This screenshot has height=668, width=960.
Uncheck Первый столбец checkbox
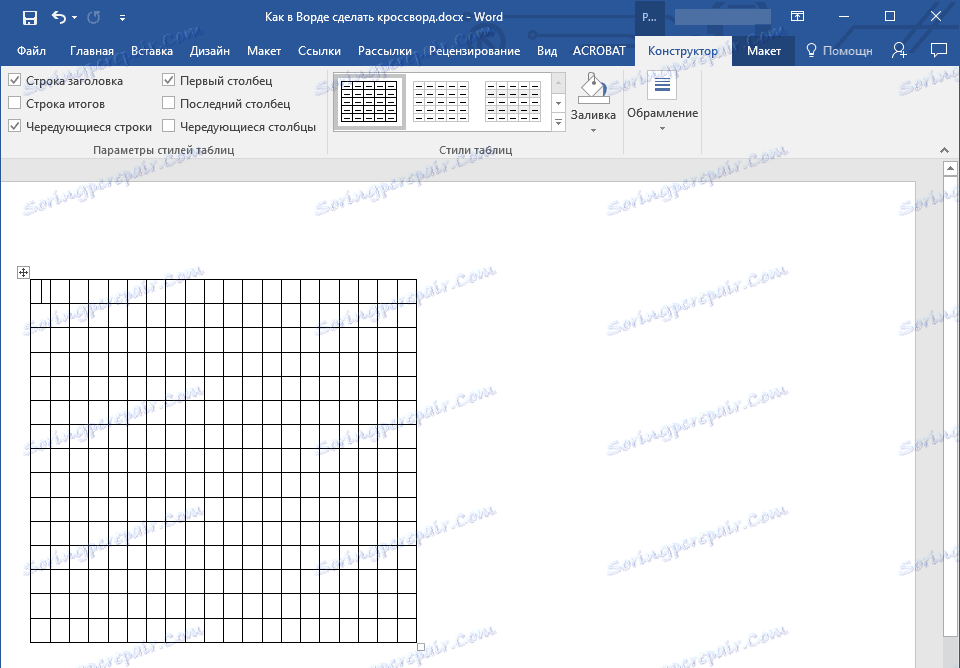pos(168,80)
